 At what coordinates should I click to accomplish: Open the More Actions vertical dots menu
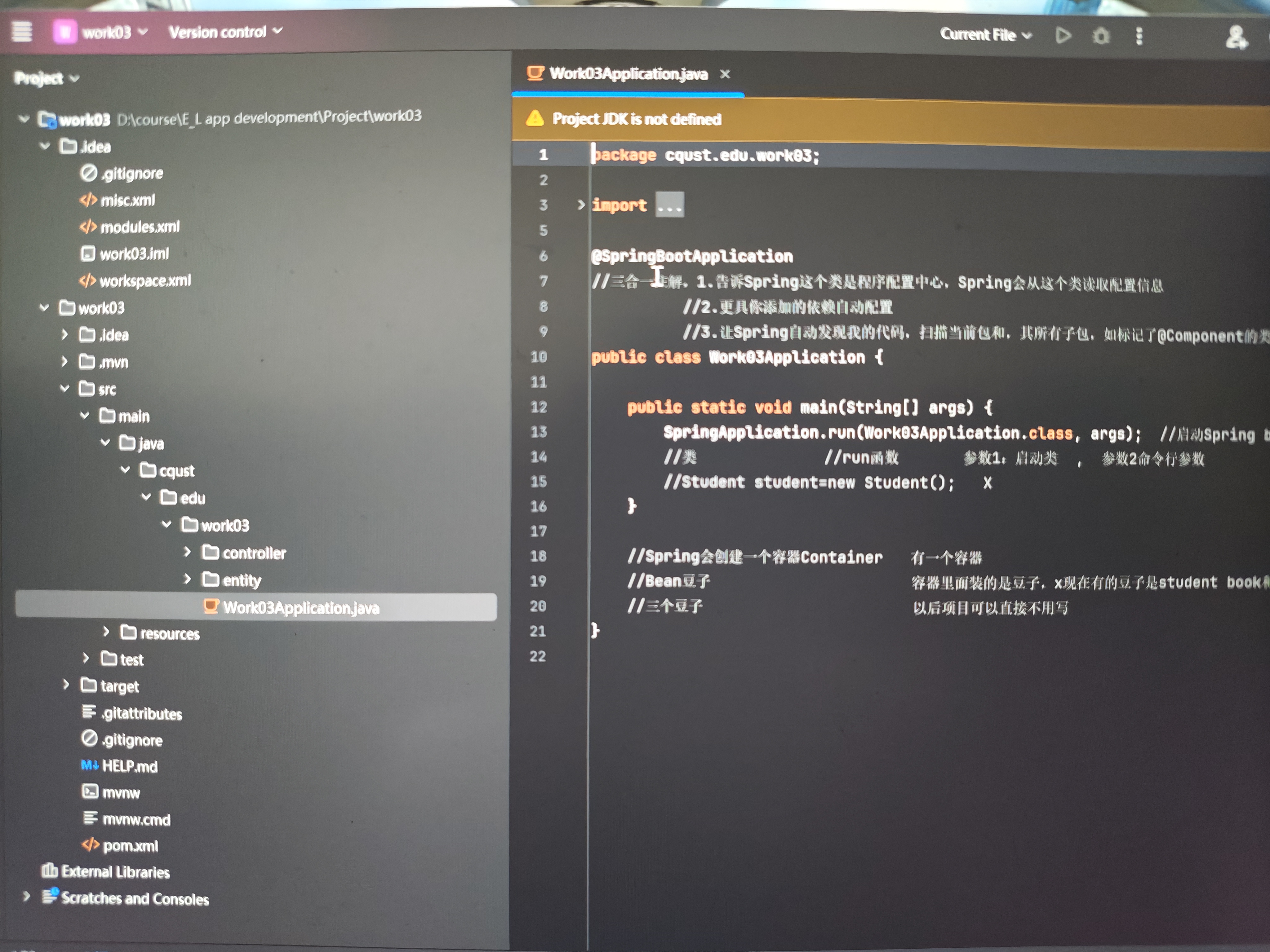1139,36
